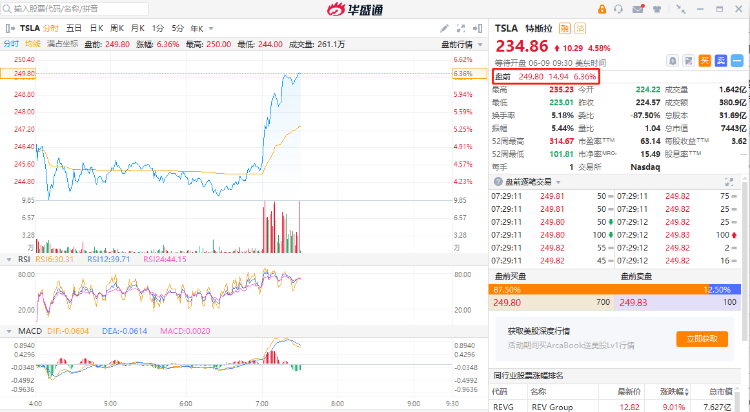750x412 pixels.
Task: Switch to the 五日 chart tab
Action: [74, 28]
